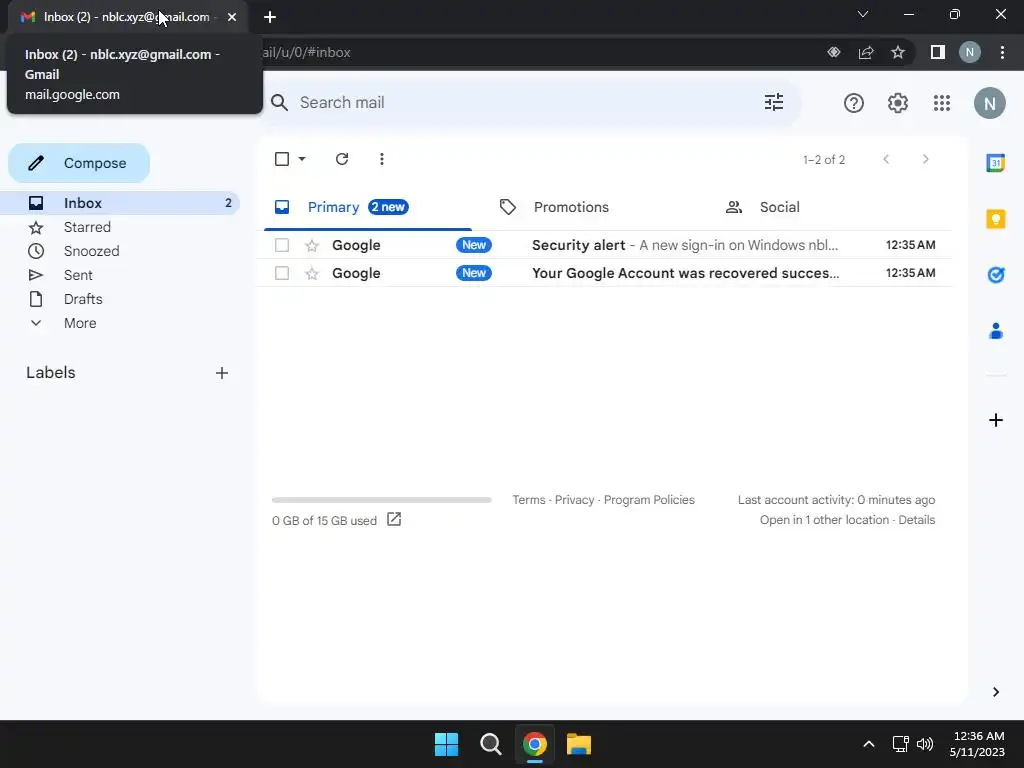The height and width of the screenshot is (768, 1024).
Task: Share this page from address bar
Action: pyautogui.click(x=866, y=52)
